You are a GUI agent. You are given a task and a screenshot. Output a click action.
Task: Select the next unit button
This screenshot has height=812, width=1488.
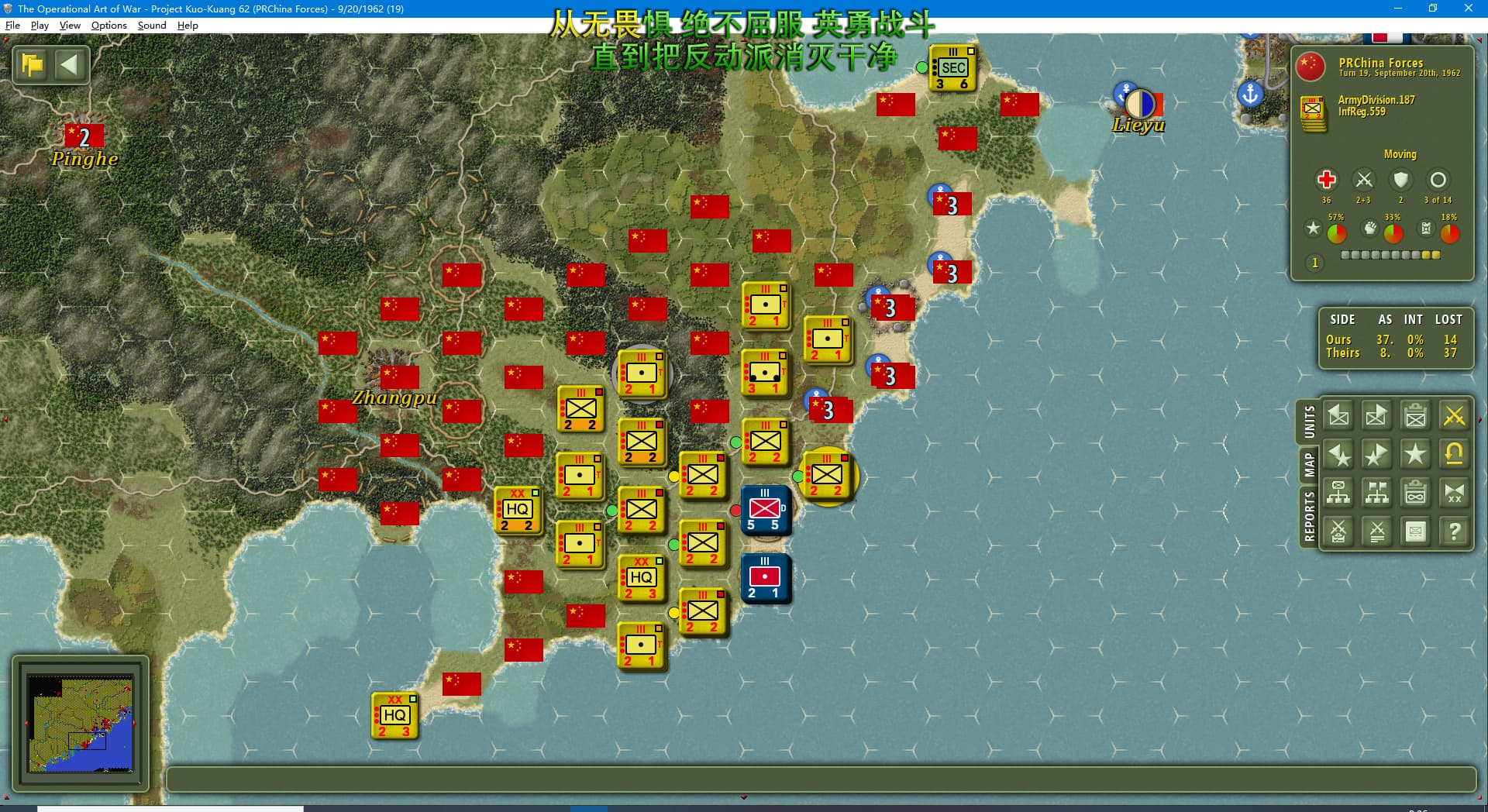(x=1376, y=416)
